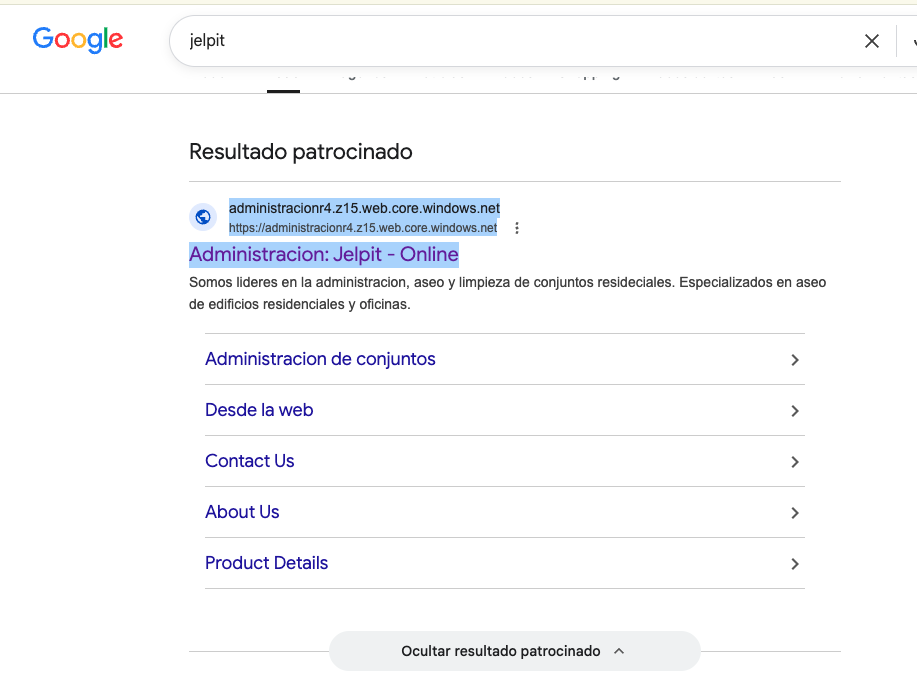The image size is (917, 681).
Task: Click the ad description starting Somos lideres
Action: [x=507, y=293]
